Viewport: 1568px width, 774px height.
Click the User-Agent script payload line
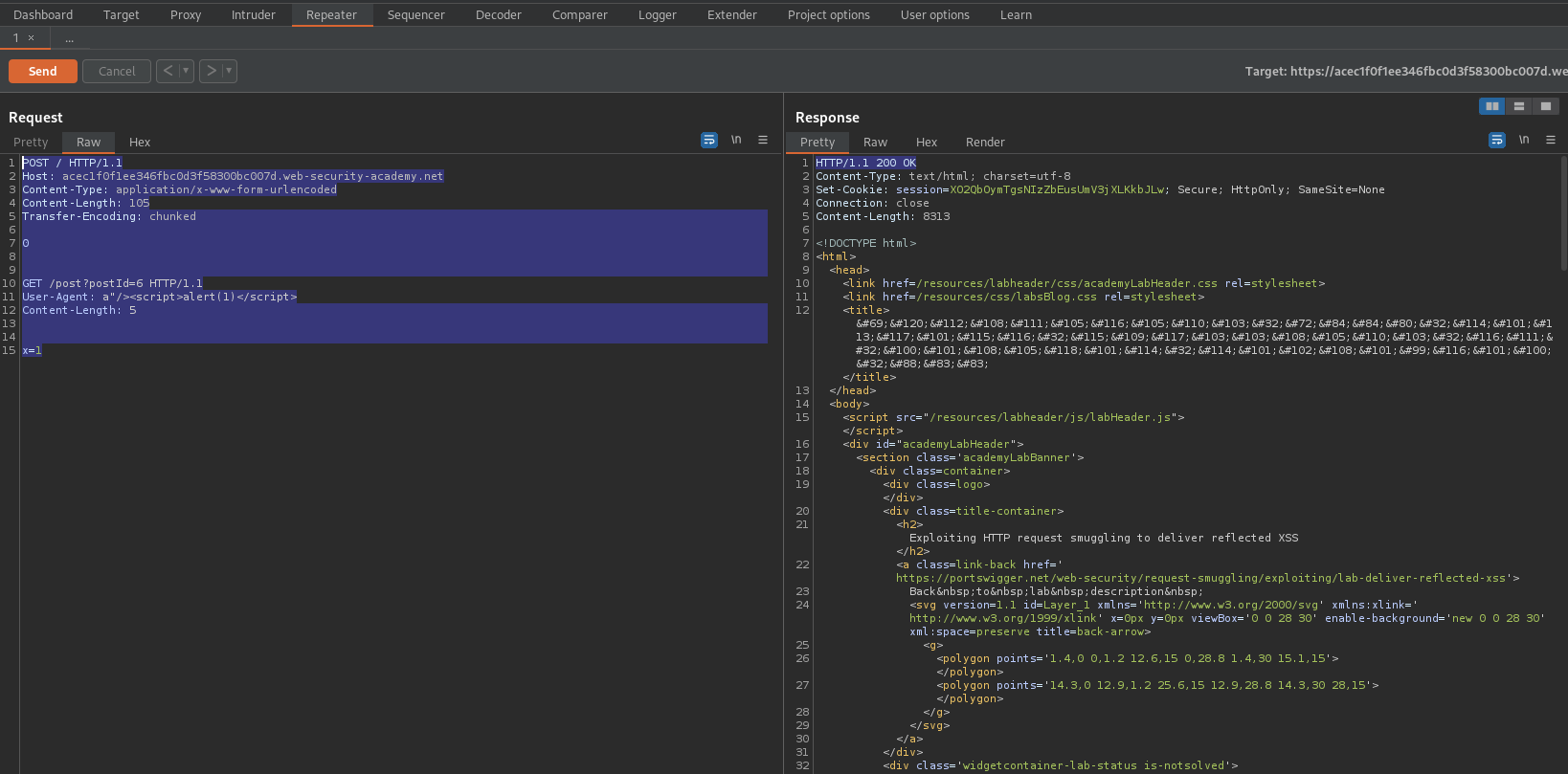pos(160,297)
